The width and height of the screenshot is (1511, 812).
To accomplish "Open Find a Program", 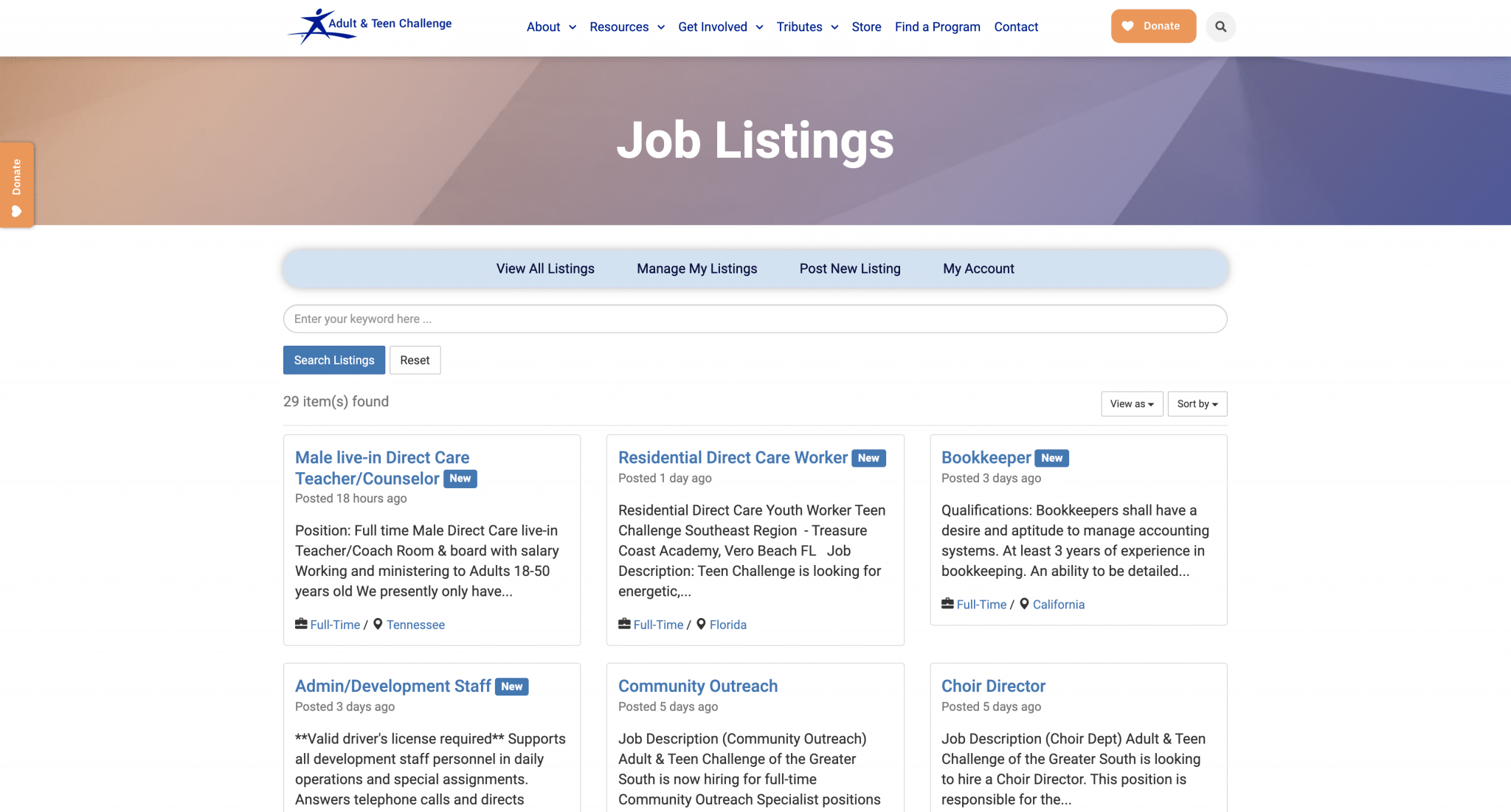I will (938, 27).
